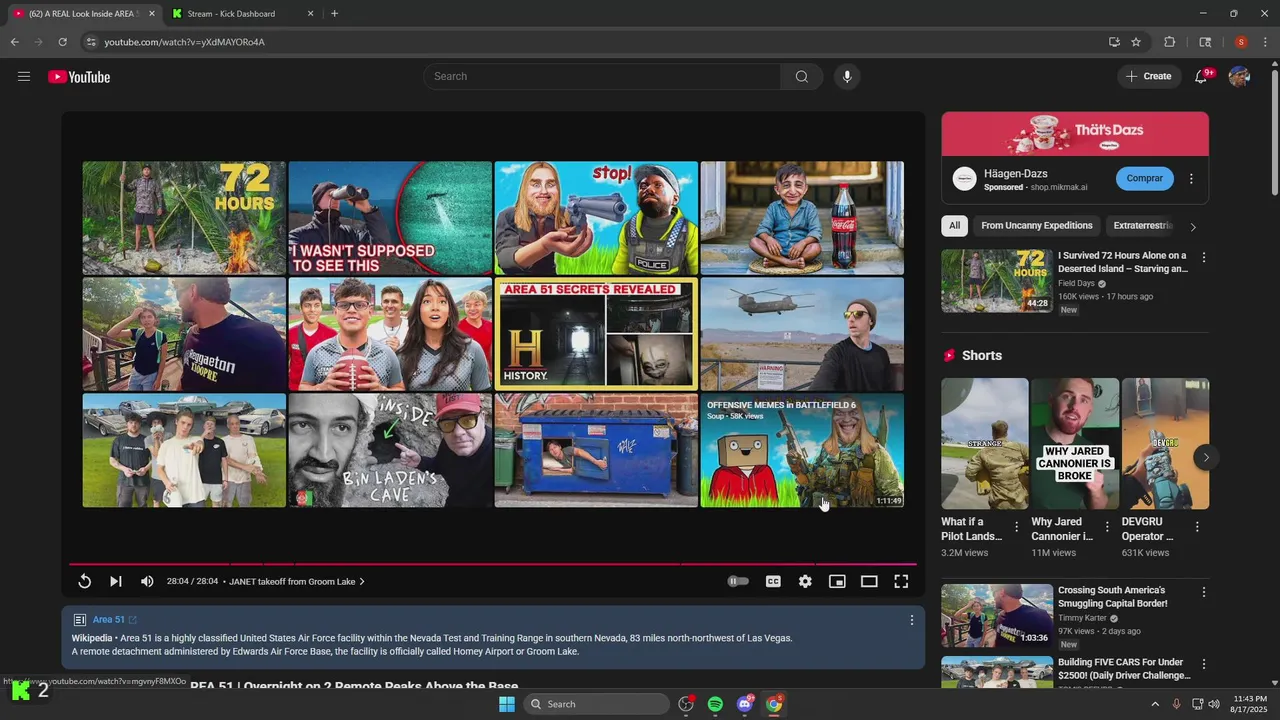Screen dimensions: 1280x720
Task: Bookmark this page with the star
Action: click(1136, 42)
